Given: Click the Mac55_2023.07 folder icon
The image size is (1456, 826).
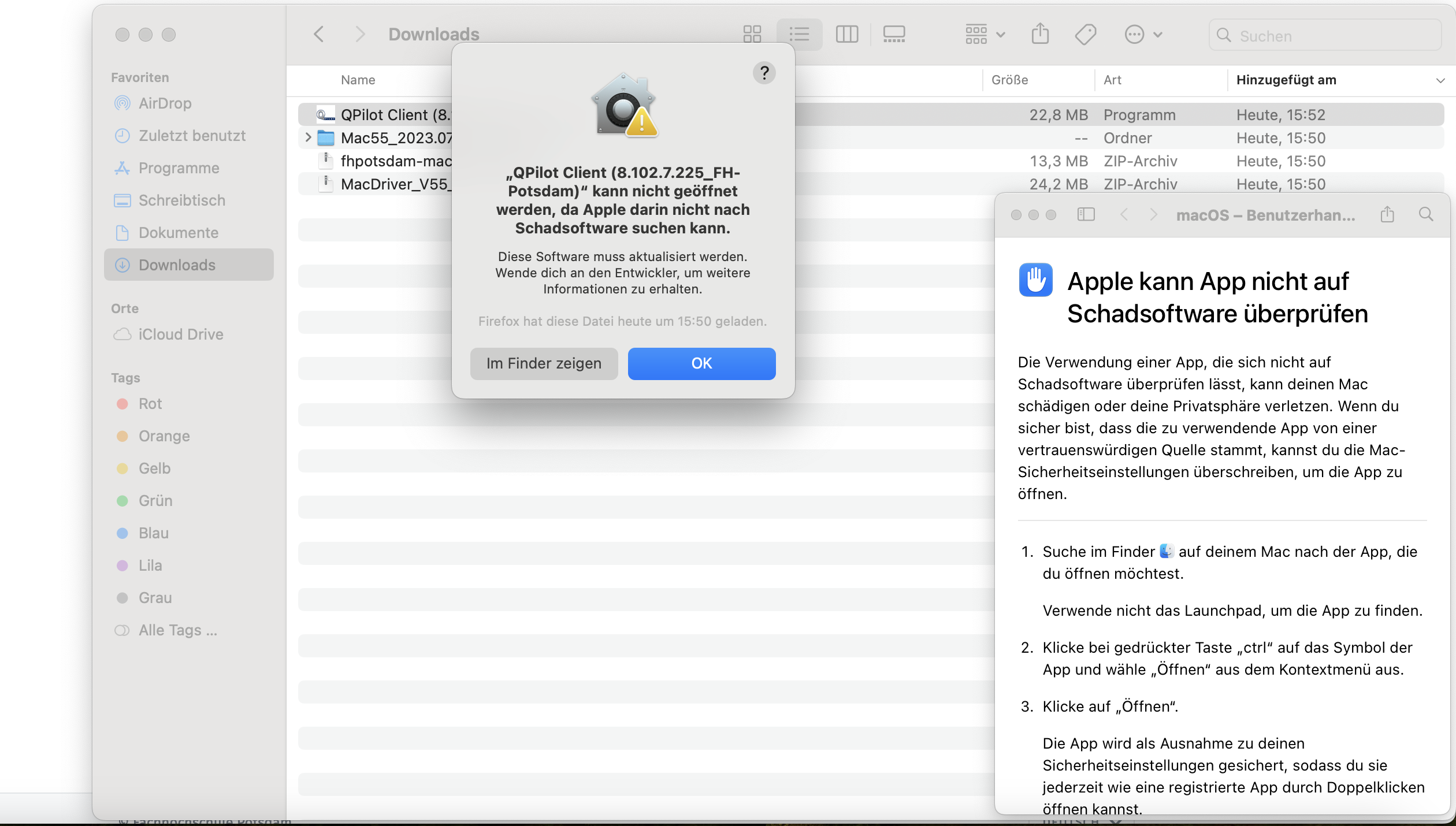Looking at the screenshot, I should point(326,138).
